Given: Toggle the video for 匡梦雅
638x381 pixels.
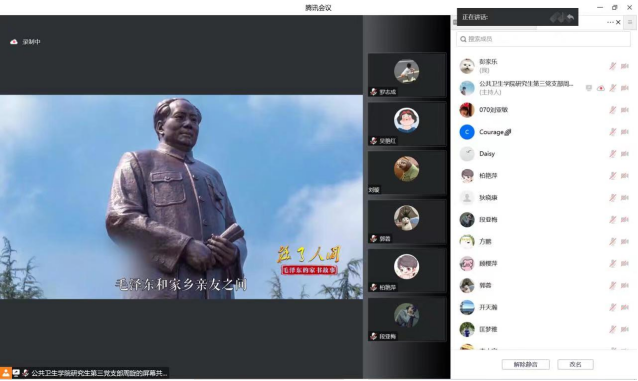Looking at the screenshot, I should [625, 329].
